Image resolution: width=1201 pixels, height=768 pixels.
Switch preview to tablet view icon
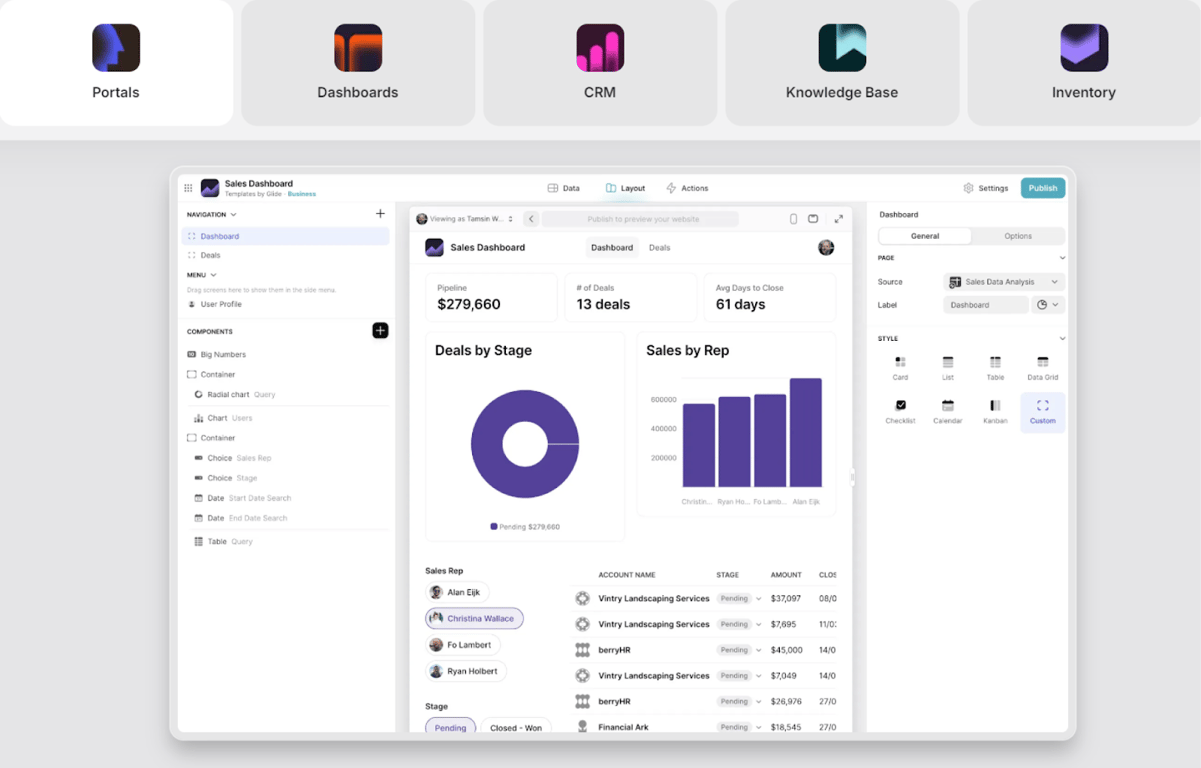point(813,219)
